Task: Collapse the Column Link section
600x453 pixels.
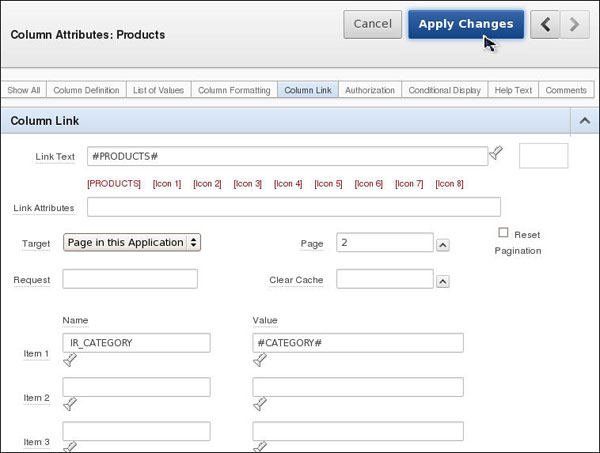Action: [x=583, y=121]
